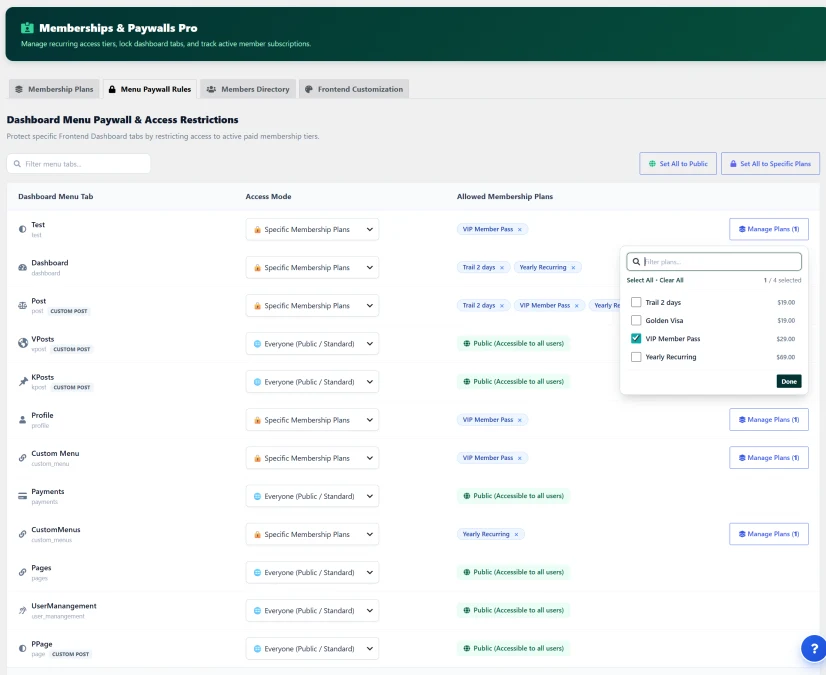Click the CustomMenus row link icon

click(x=22, y=534)
